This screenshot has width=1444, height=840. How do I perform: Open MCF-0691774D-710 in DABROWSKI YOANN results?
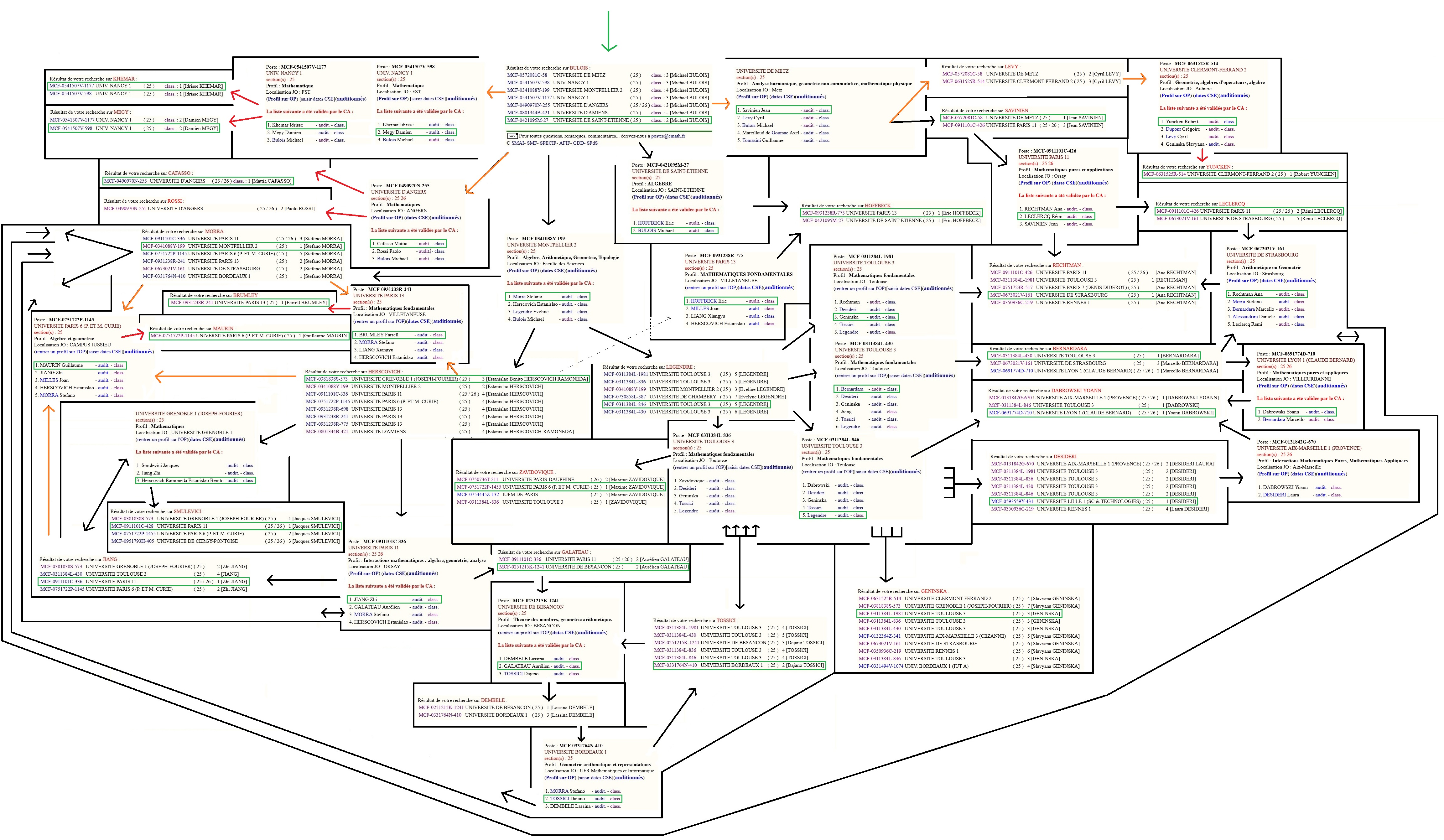(1010, 412)
